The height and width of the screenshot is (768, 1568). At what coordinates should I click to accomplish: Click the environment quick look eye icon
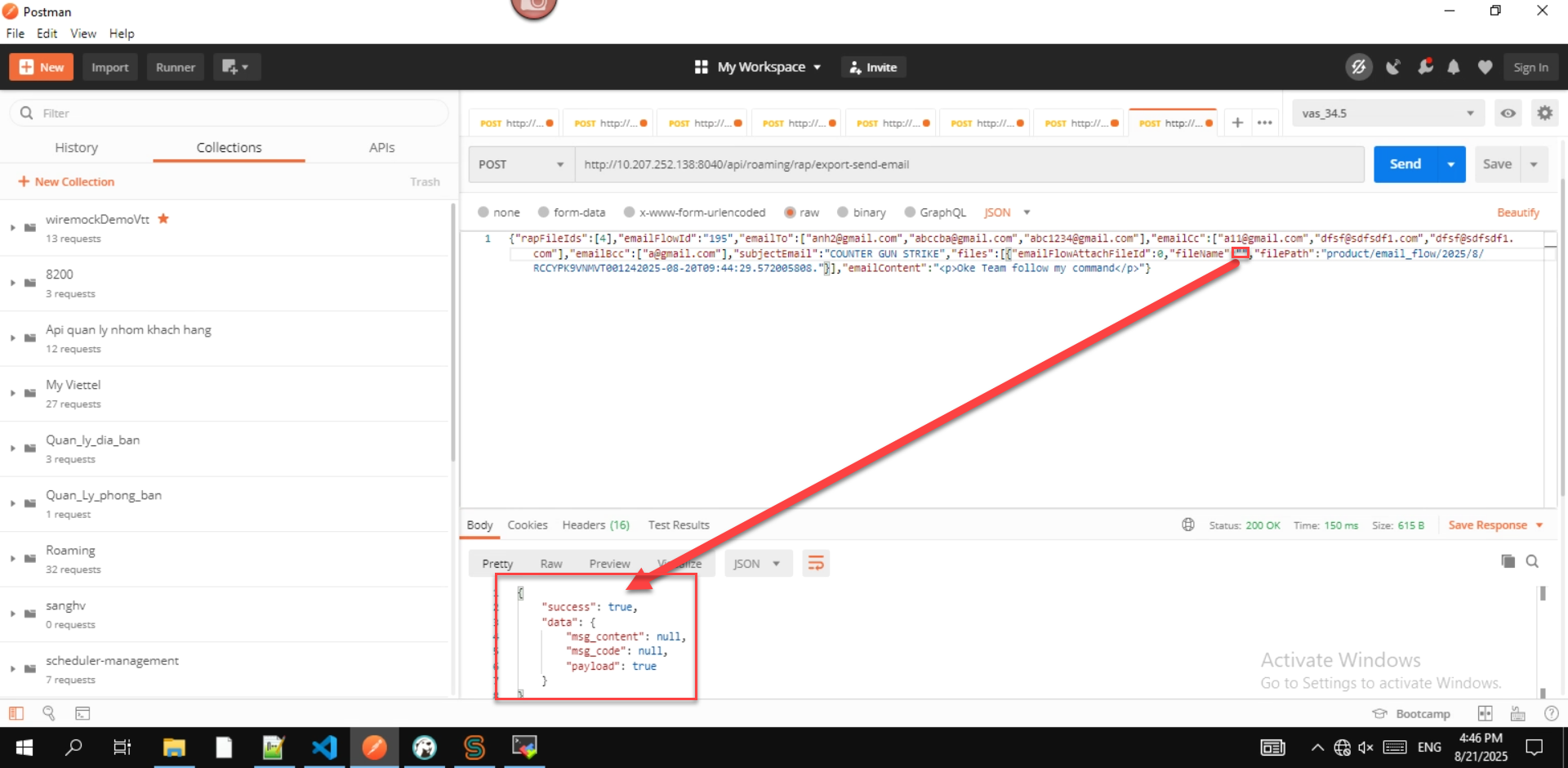pos(1508,114)
